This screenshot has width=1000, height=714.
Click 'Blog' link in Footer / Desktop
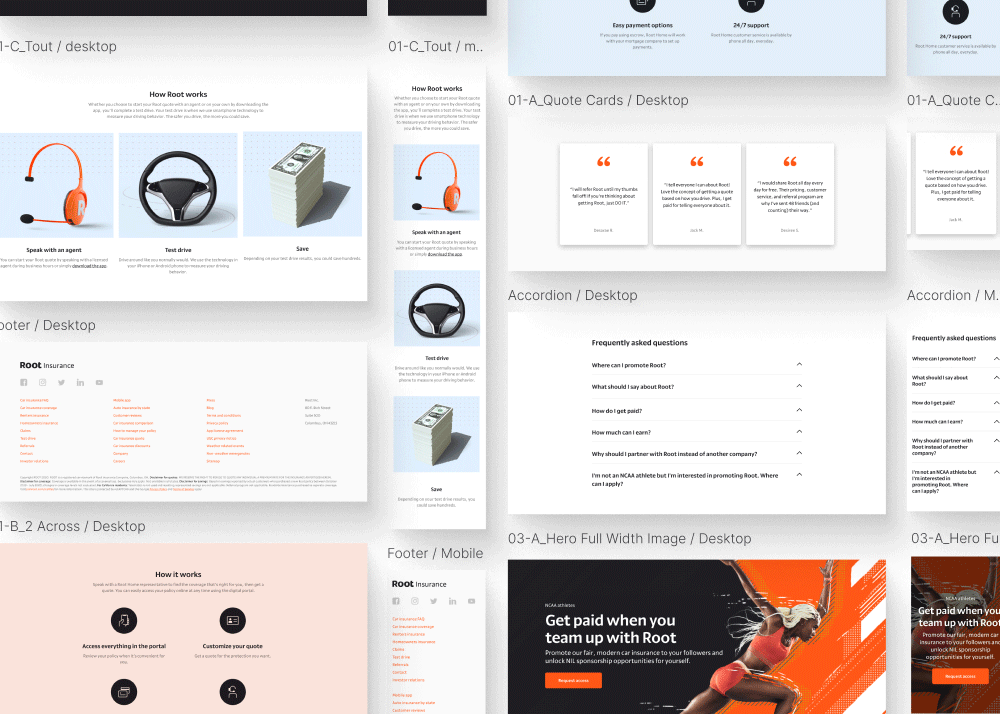(x=210, y=408)
